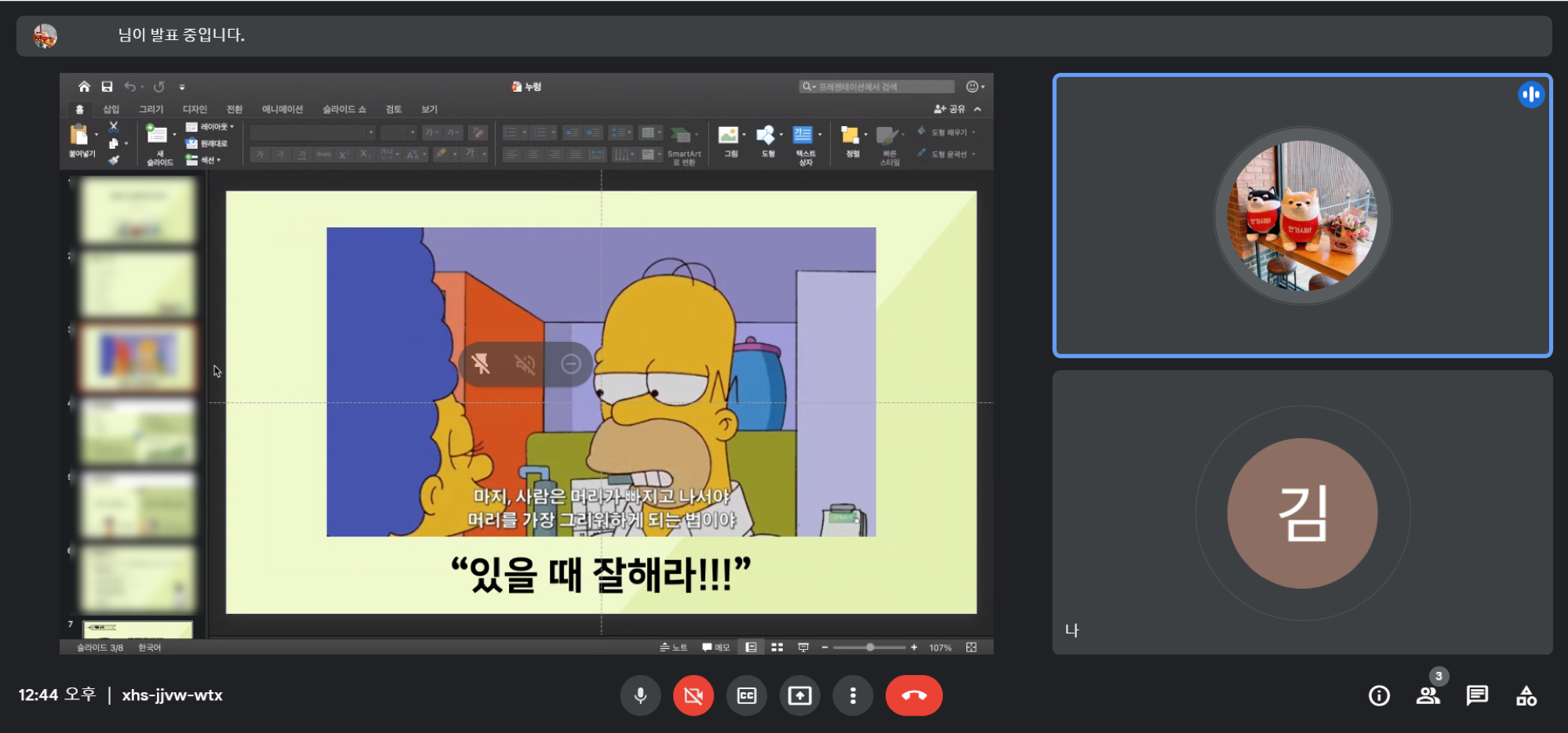Click the remove-from-call circle icon on the overlay
The height and width of the screenshot is (733, 1568).
point(571,364)
